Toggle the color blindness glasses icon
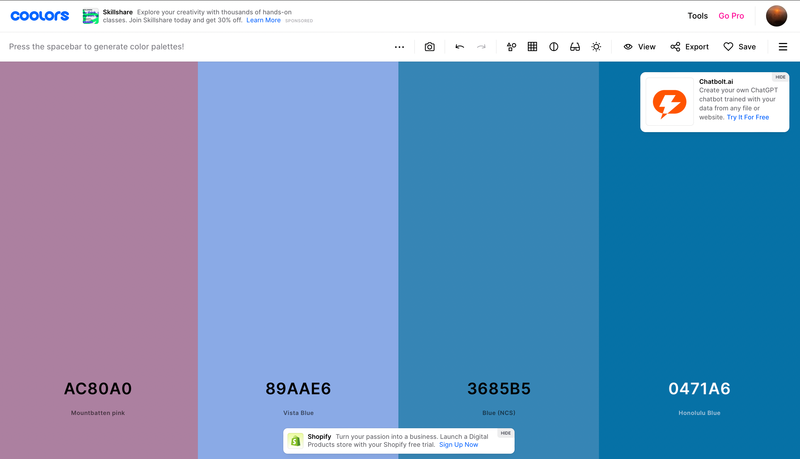Screen dimensions: 800x459 574,47
